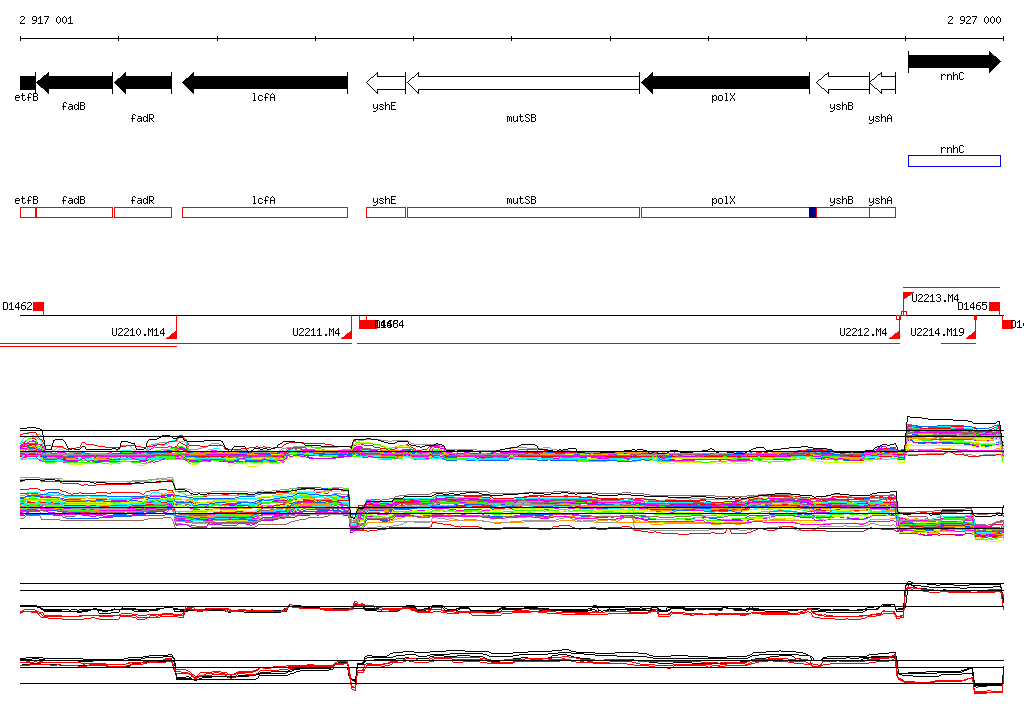Click the mutSB label above the red box
The width and height of the screenshot is (1024, 714).
tap(521, 201)
